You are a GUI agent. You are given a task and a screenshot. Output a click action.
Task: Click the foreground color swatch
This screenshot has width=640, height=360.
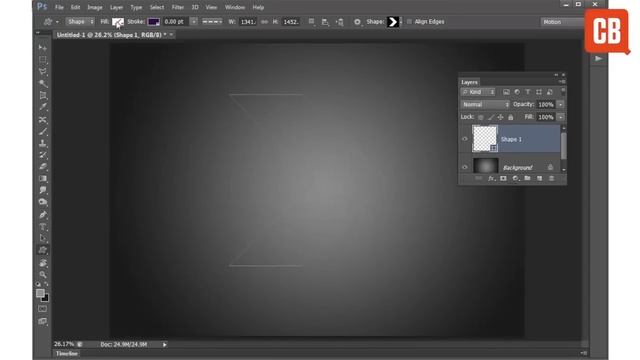point(40,293)
